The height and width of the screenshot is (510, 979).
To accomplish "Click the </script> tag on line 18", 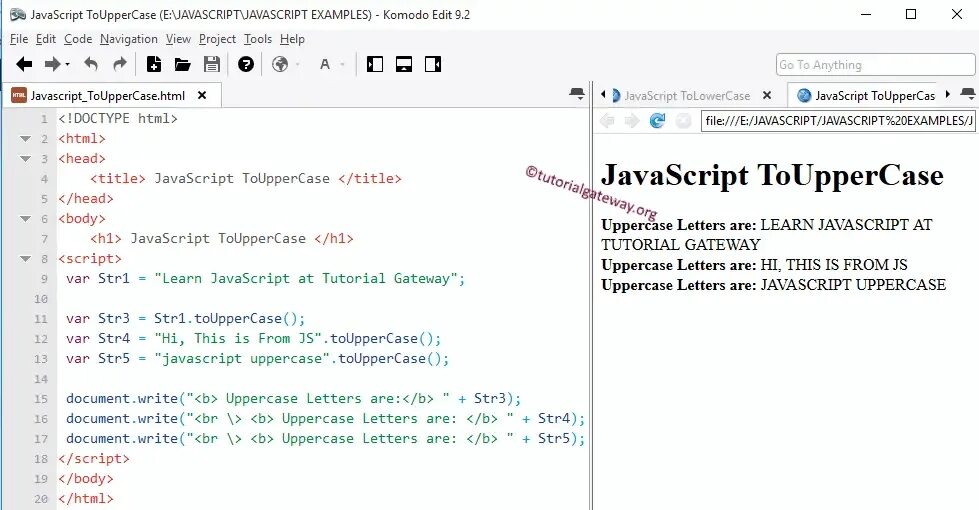I will [94, 458].
